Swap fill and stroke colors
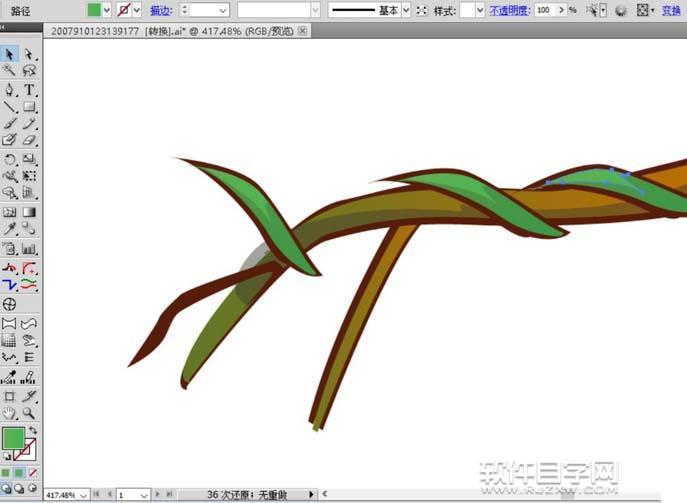The width and height of the screenshot is (687, 503). pos(33,431)
